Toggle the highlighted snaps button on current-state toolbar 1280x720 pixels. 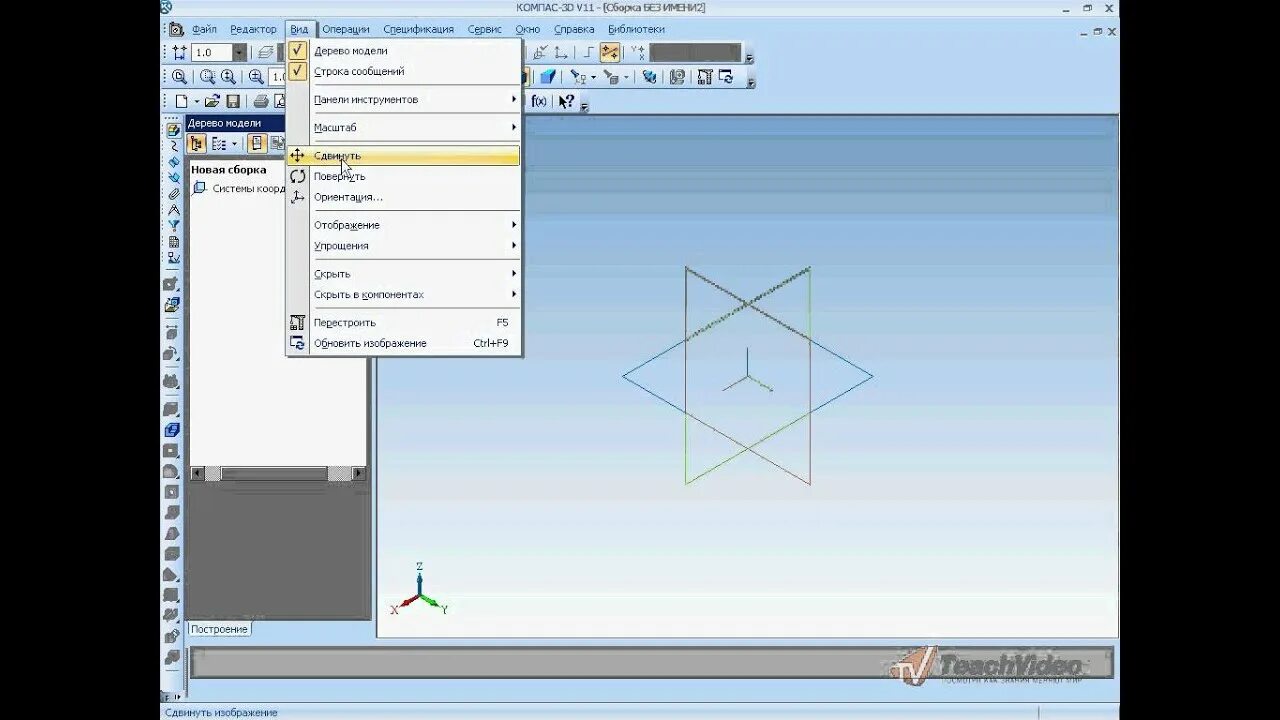[609, 52]
